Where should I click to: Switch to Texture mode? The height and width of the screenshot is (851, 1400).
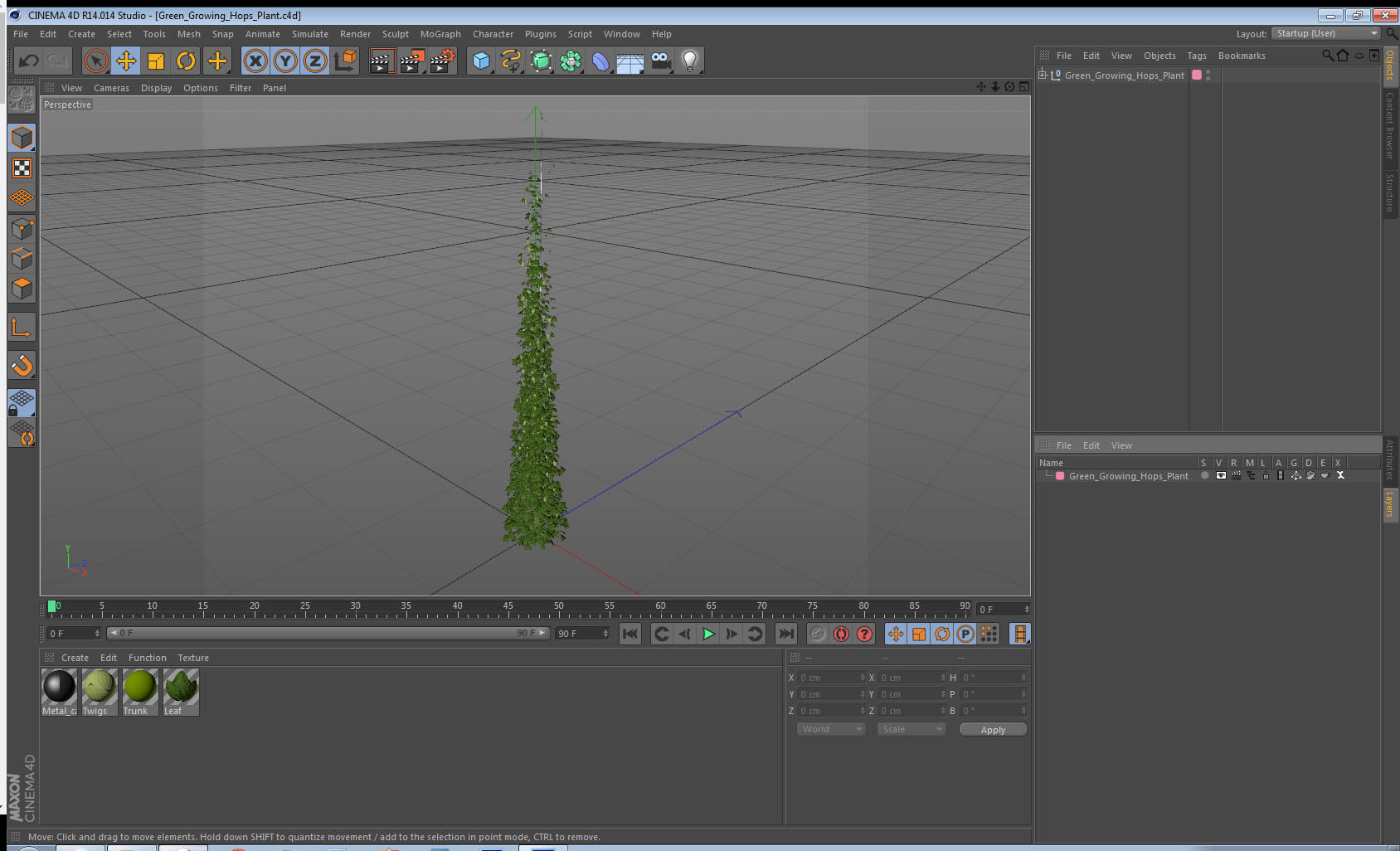pyautogui.click(x=22, y=168)
